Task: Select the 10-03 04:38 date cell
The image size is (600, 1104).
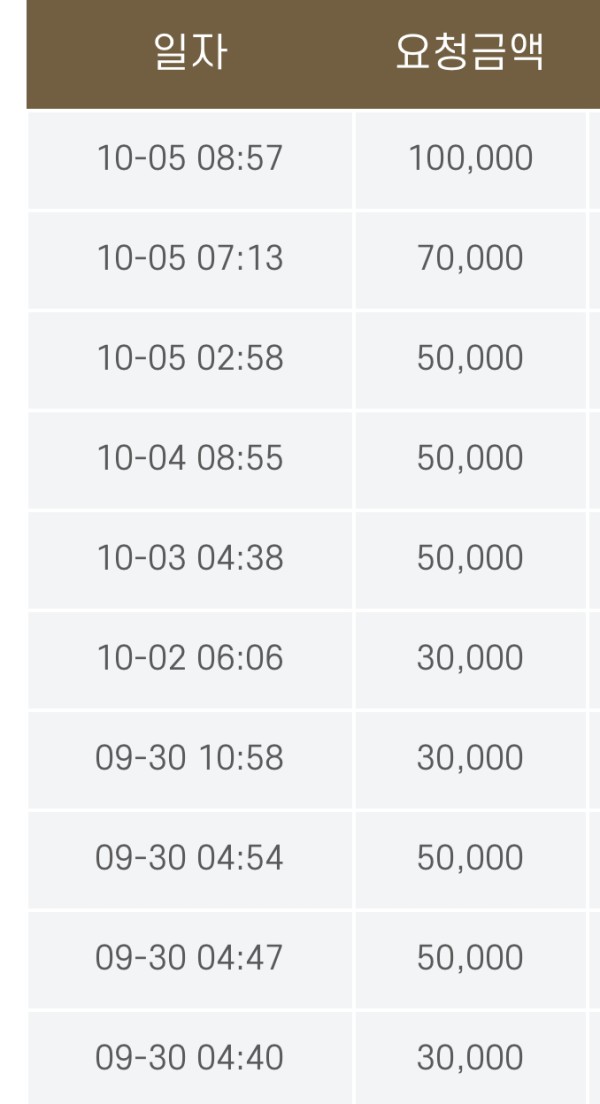Action: [190, 558]
